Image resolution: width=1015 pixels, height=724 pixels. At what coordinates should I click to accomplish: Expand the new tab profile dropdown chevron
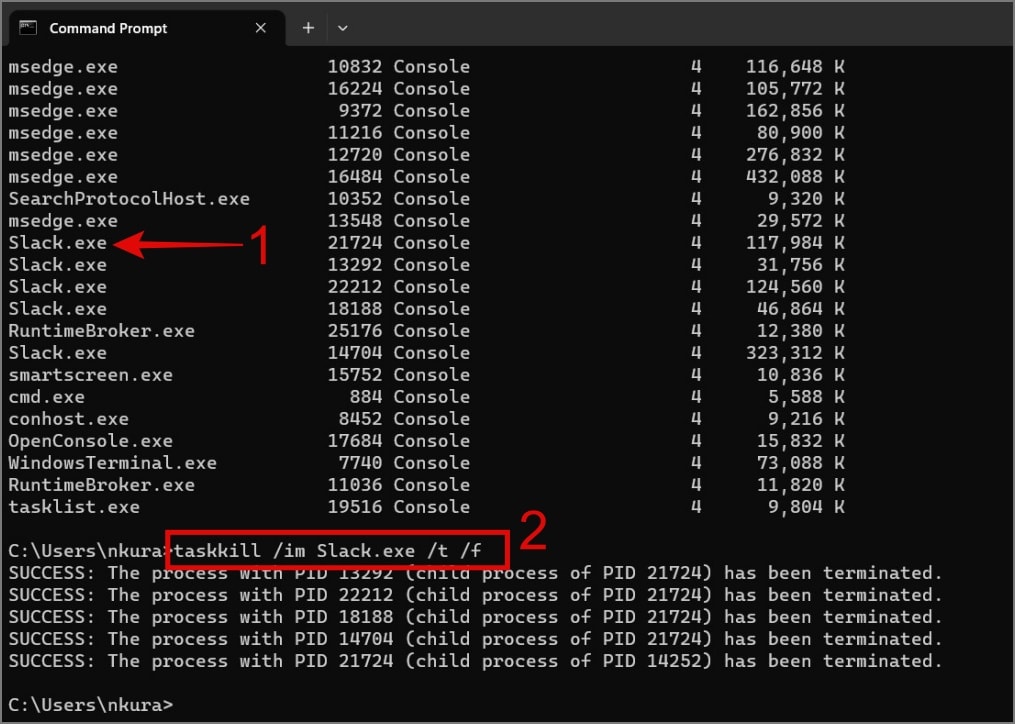click(343, 28)
